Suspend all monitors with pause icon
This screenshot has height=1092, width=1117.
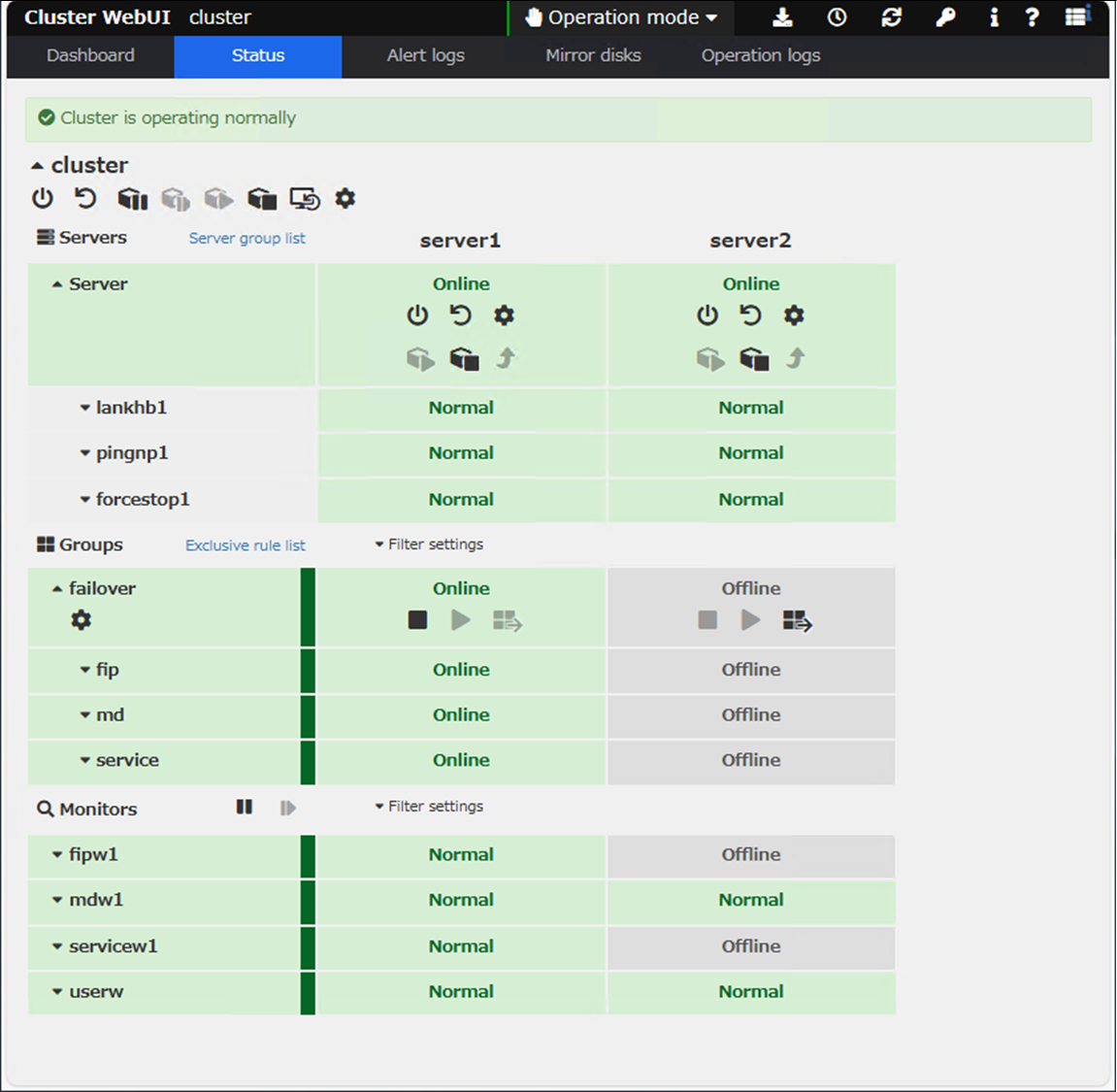pyautogui.click(x=245, y=808)
